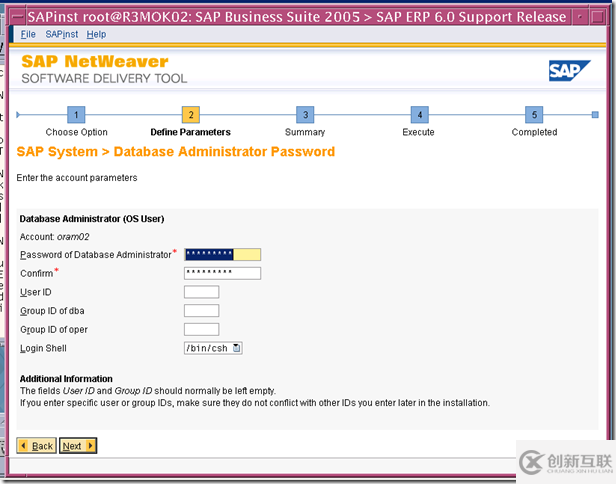Click the 'Additional Information' heading
The image size is (616, 484).
pos(66,379)
